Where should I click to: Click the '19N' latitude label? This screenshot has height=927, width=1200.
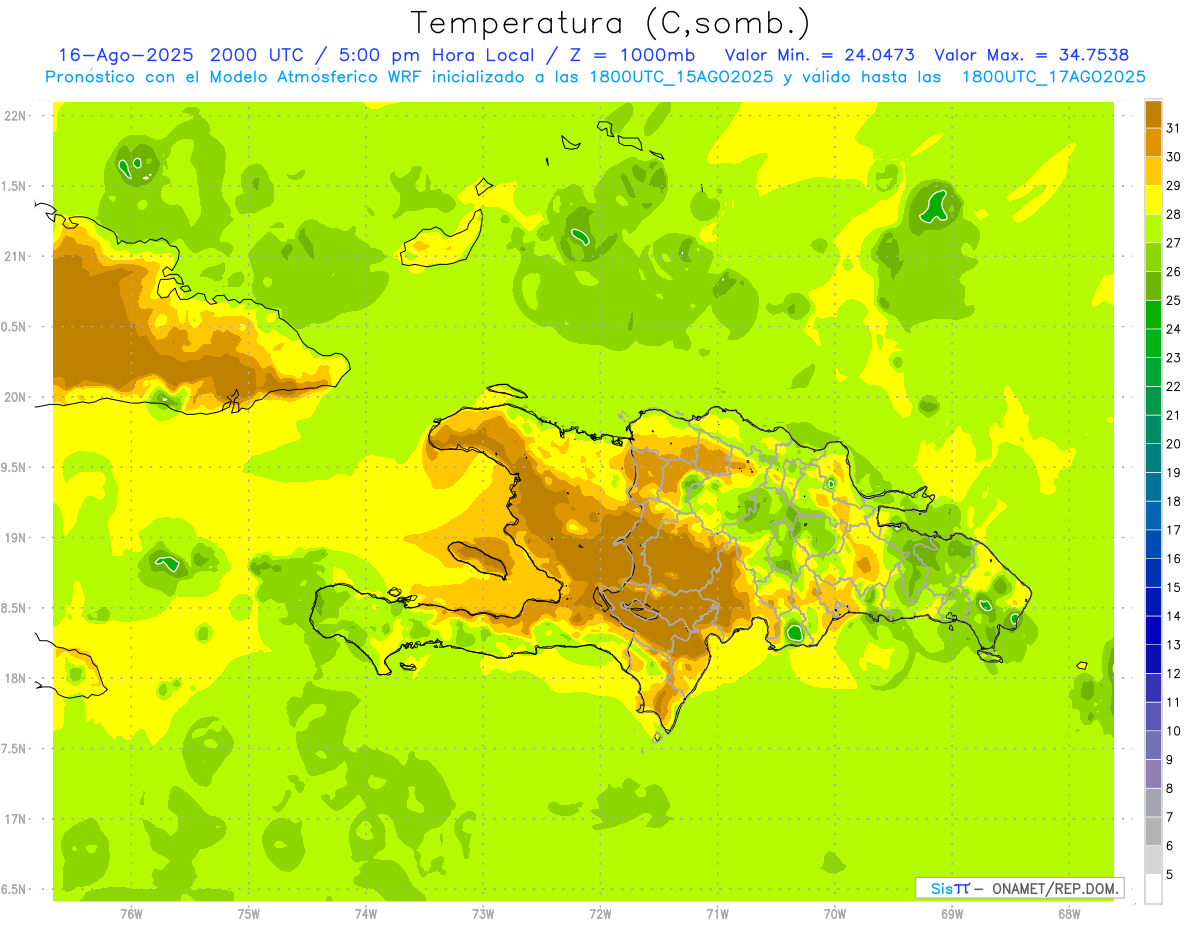pos(15,538)
